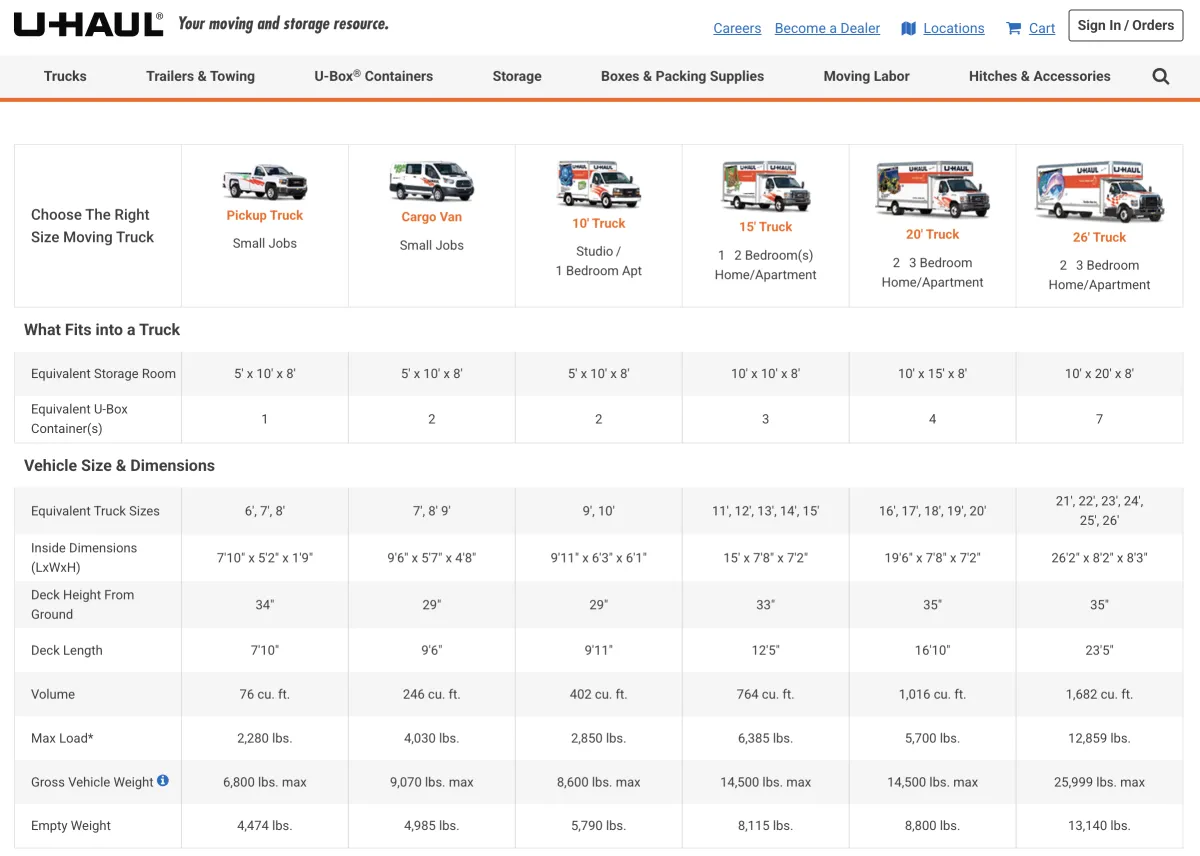The width and height of the screenshot is (1200, 856).
Task: Open Boxes & Packing Supplies menu
Action: (x=682, y=76)
